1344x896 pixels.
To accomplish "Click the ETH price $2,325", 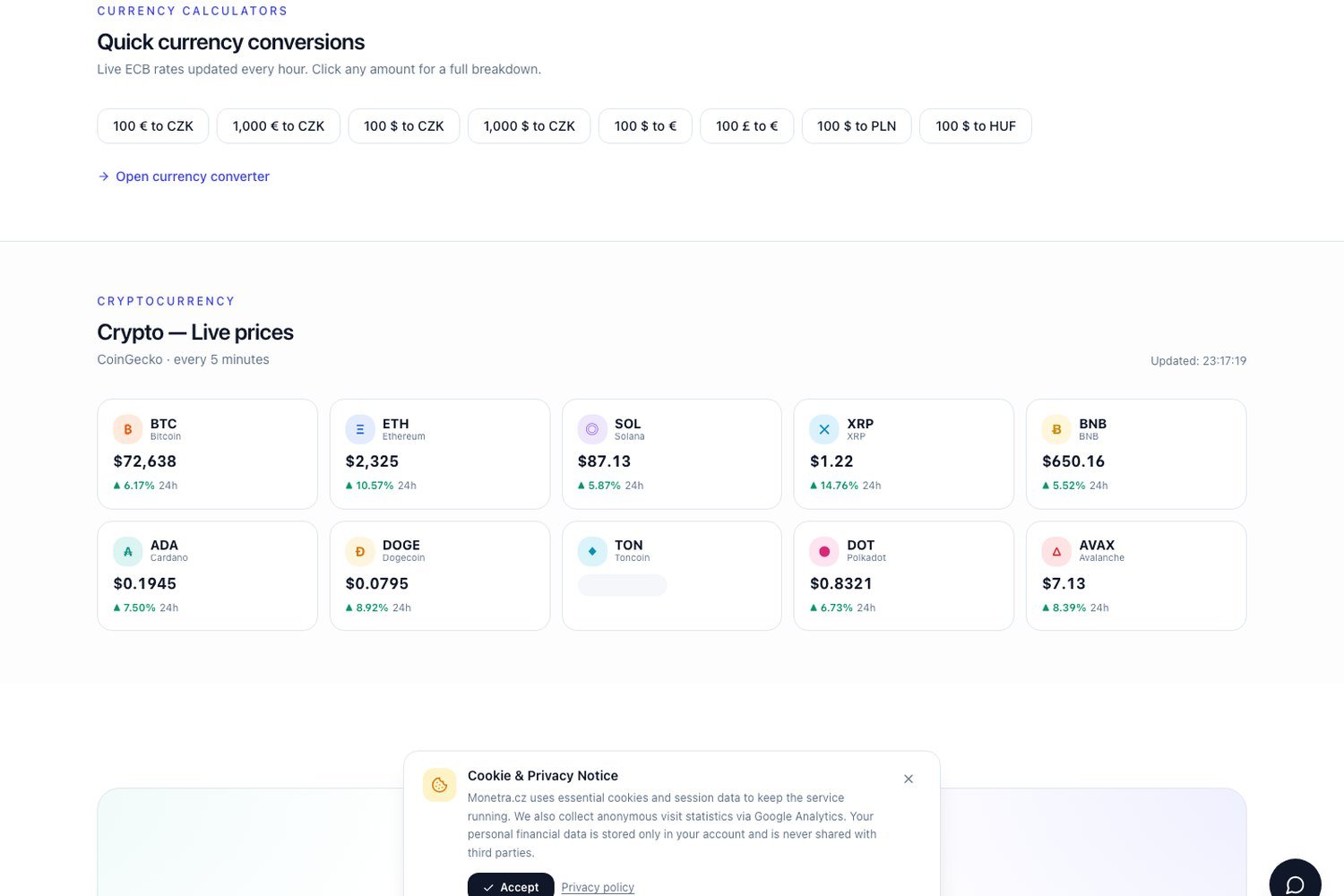I will 372,461.
